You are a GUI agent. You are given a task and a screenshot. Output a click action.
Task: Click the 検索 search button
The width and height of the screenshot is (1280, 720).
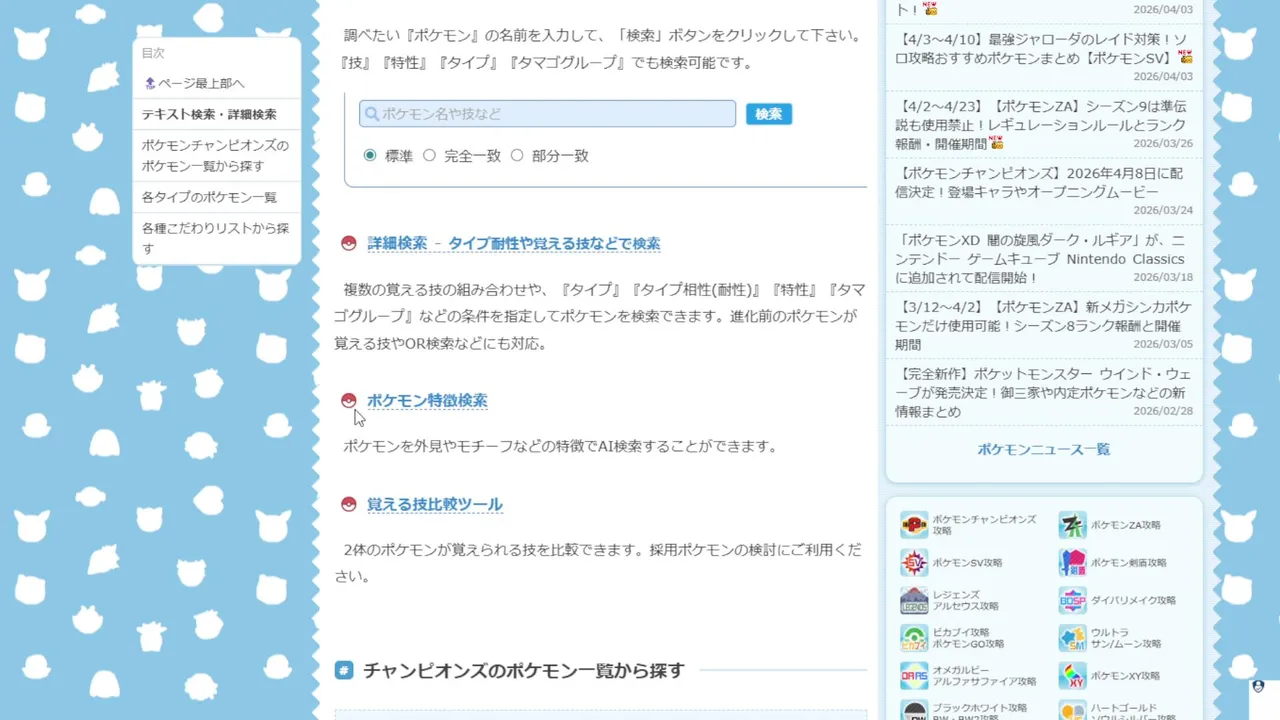click(x=768, y=114)
